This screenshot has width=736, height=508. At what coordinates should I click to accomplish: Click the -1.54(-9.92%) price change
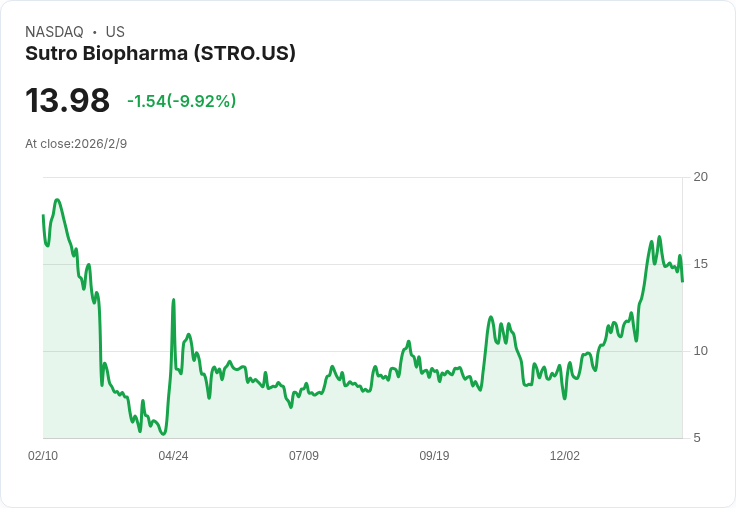tap(181, 101)
